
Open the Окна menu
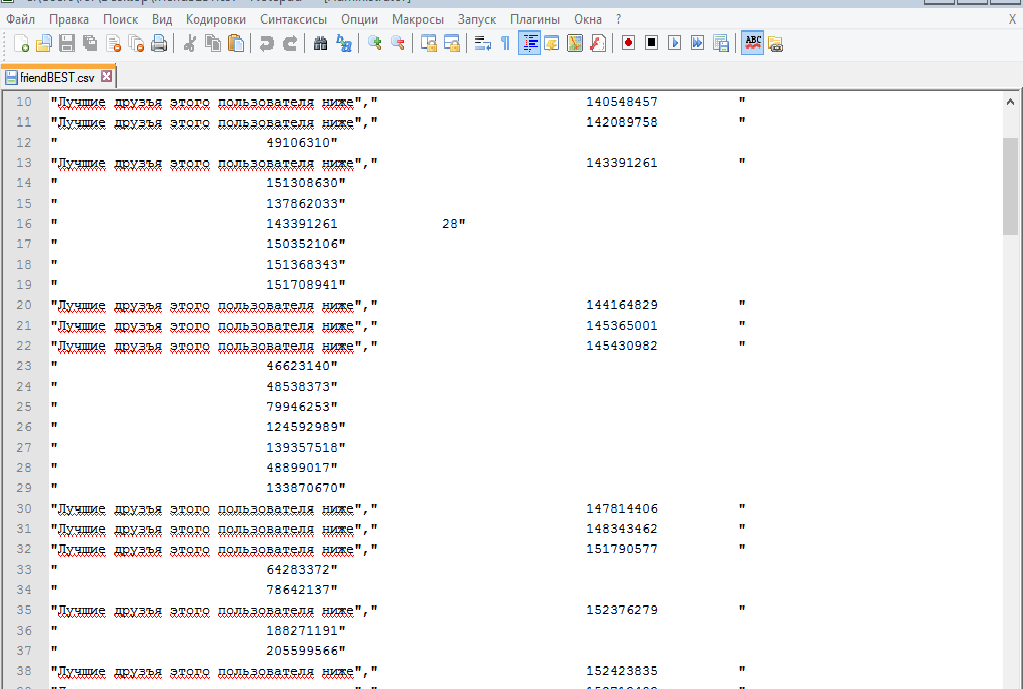pyautogui.click(x=587, y=20)
